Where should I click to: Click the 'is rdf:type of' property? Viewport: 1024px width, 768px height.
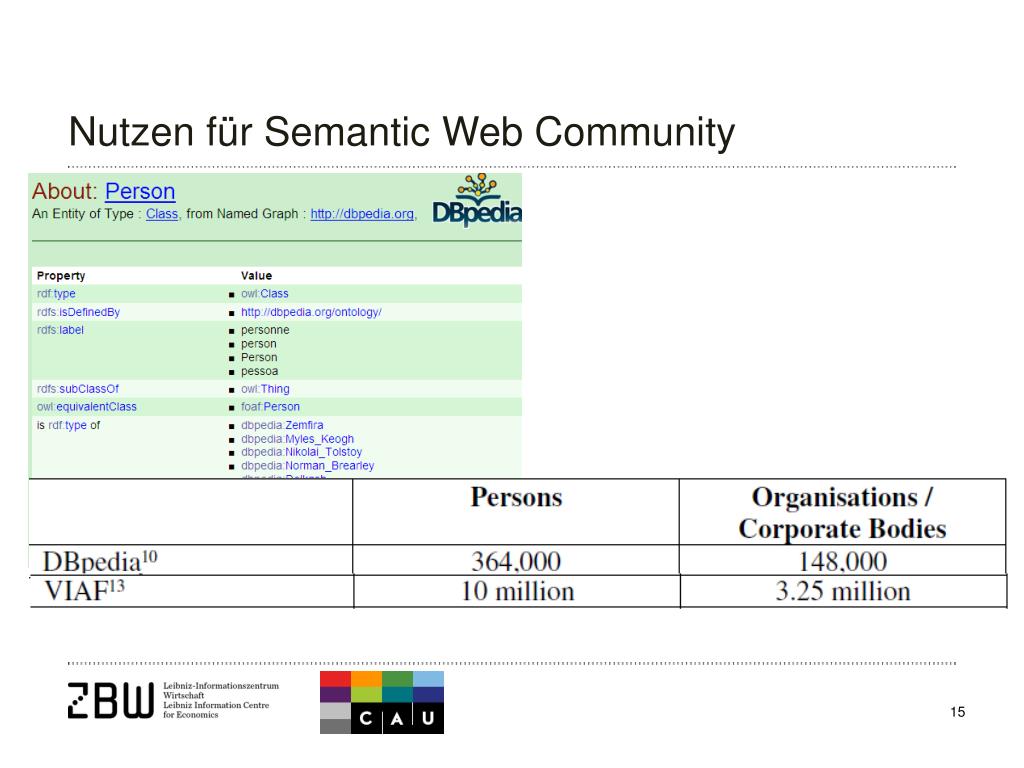click(x=69, y=425)
